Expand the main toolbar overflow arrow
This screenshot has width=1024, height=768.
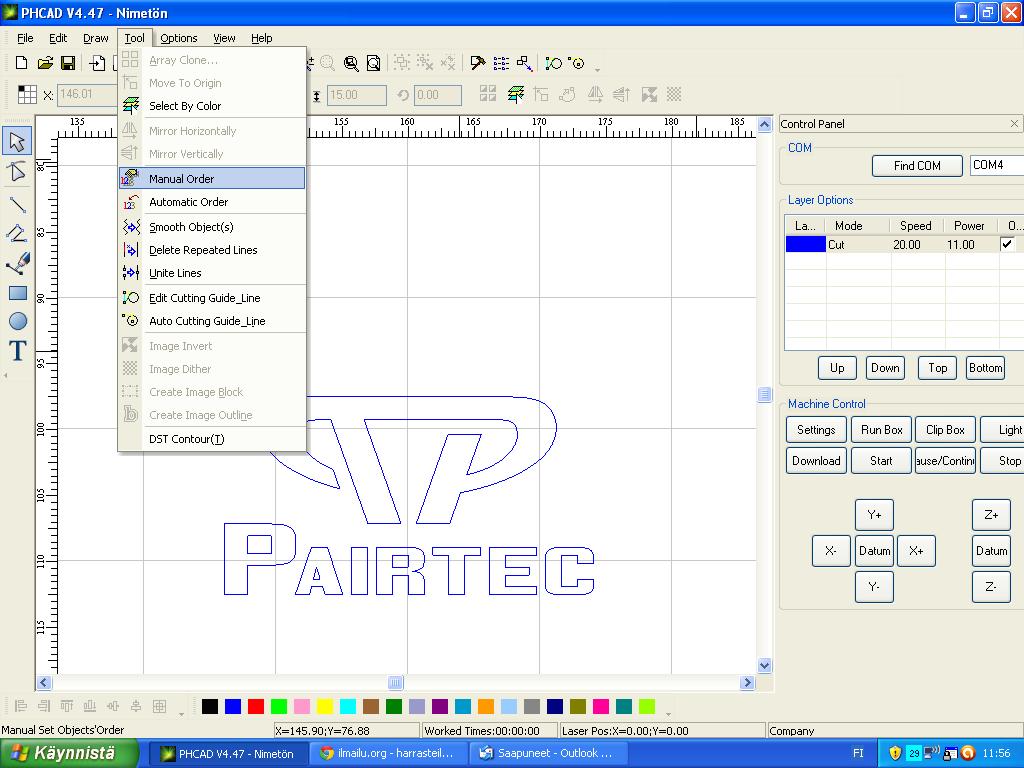[x=598, y=69]
